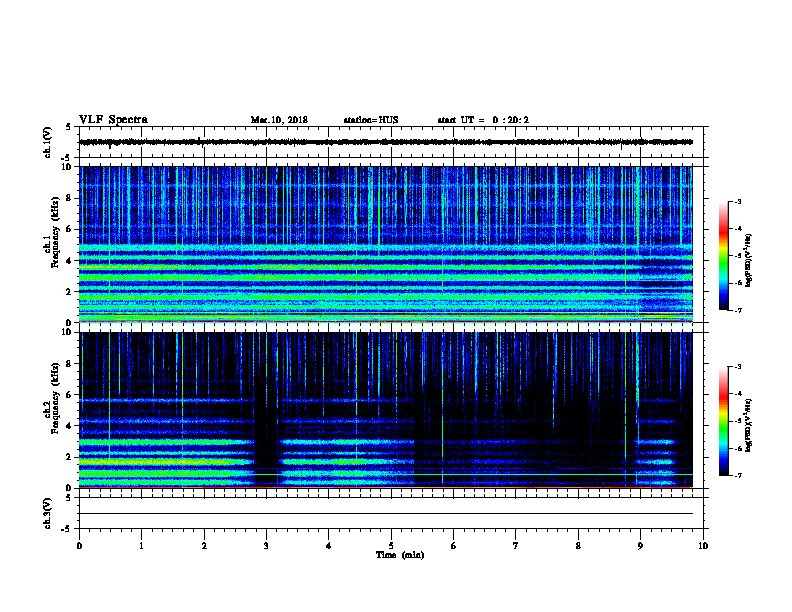Click the flat ch.3 voltage trace line
Image resolution: width=792 pixels, height=612 pixels.
386,514
